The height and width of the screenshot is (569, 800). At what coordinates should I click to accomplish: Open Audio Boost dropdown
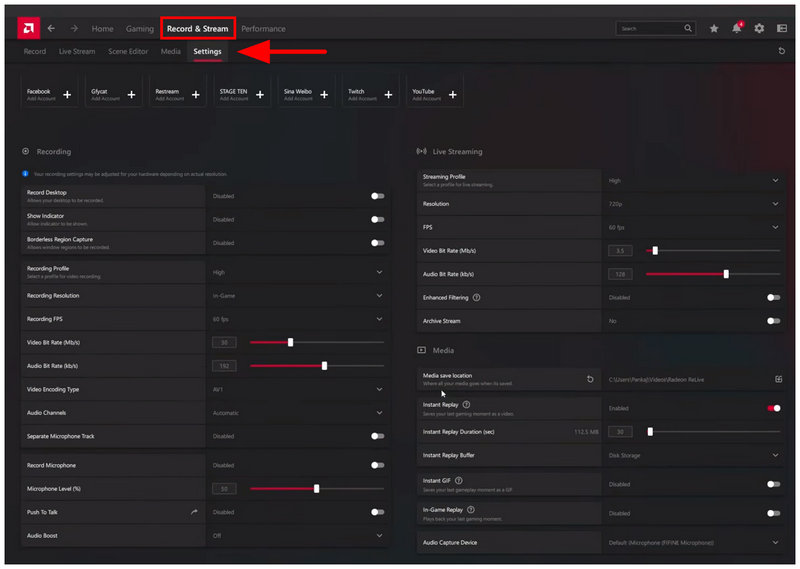pyautogui.click(x=297, y=536)
